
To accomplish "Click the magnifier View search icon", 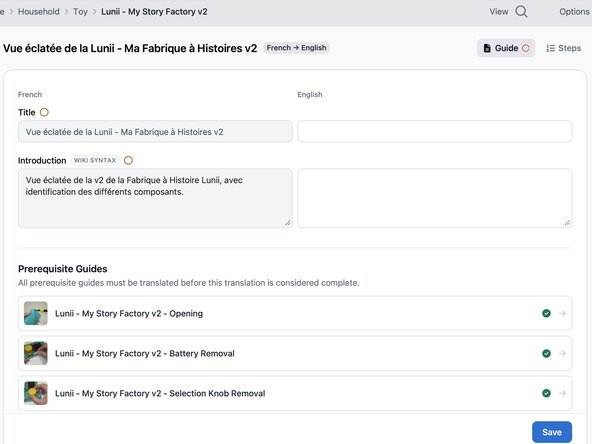I will 521,12.
